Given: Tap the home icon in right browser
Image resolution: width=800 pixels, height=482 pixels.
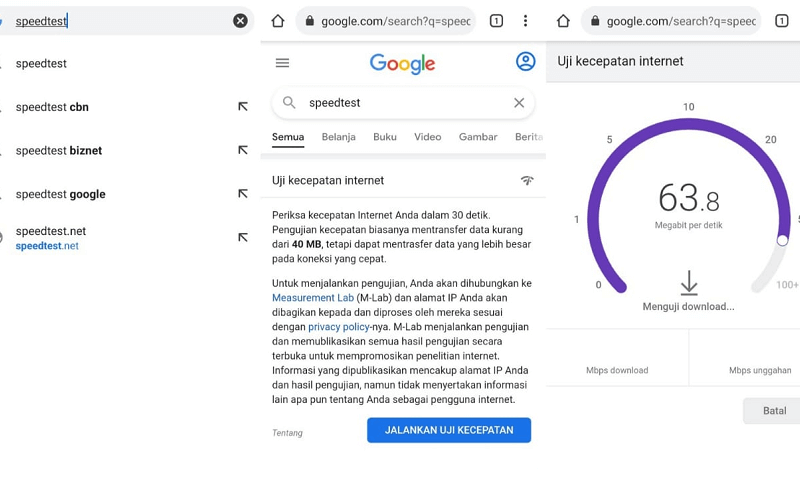Looking at the screenshot, I should [563, 21].
